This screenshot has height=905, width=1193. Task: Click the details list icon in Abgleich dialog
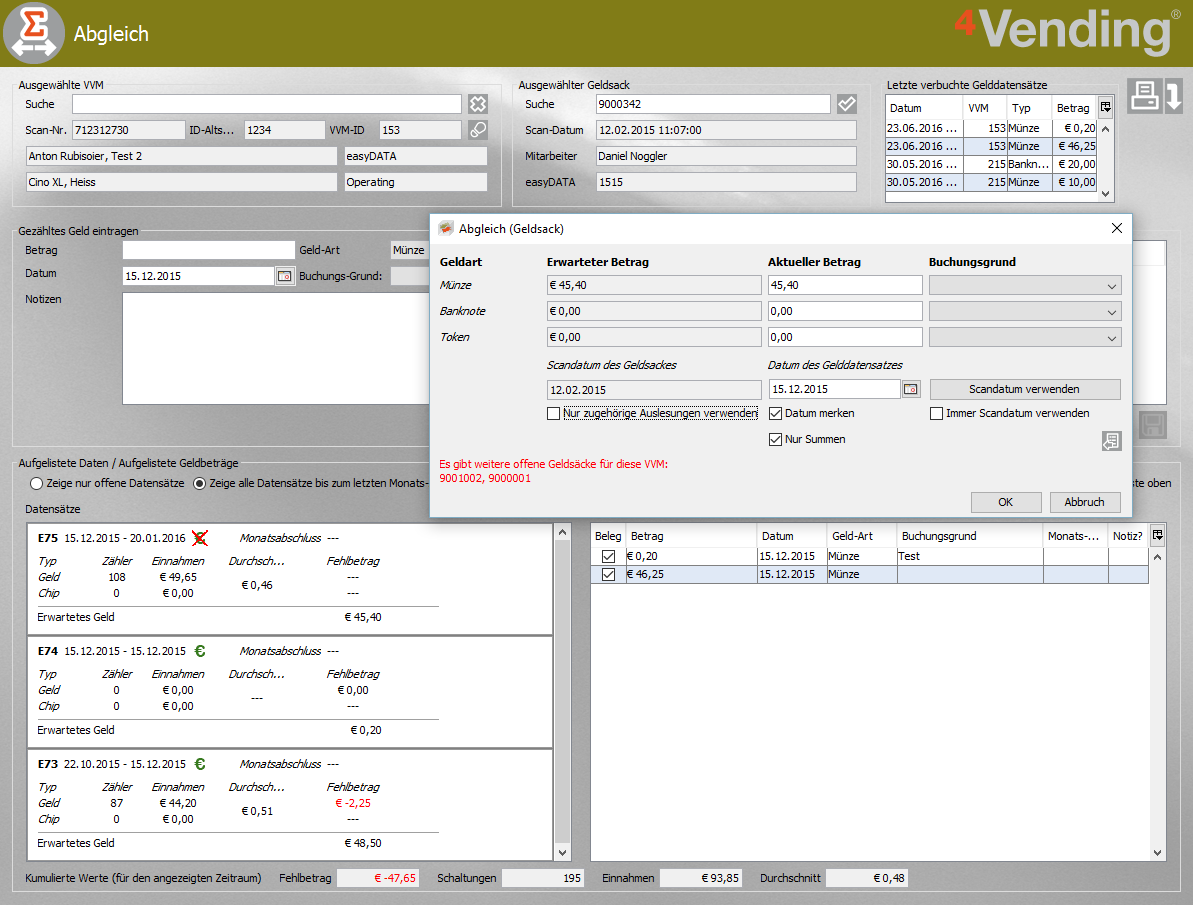(x=1111, y=441)
